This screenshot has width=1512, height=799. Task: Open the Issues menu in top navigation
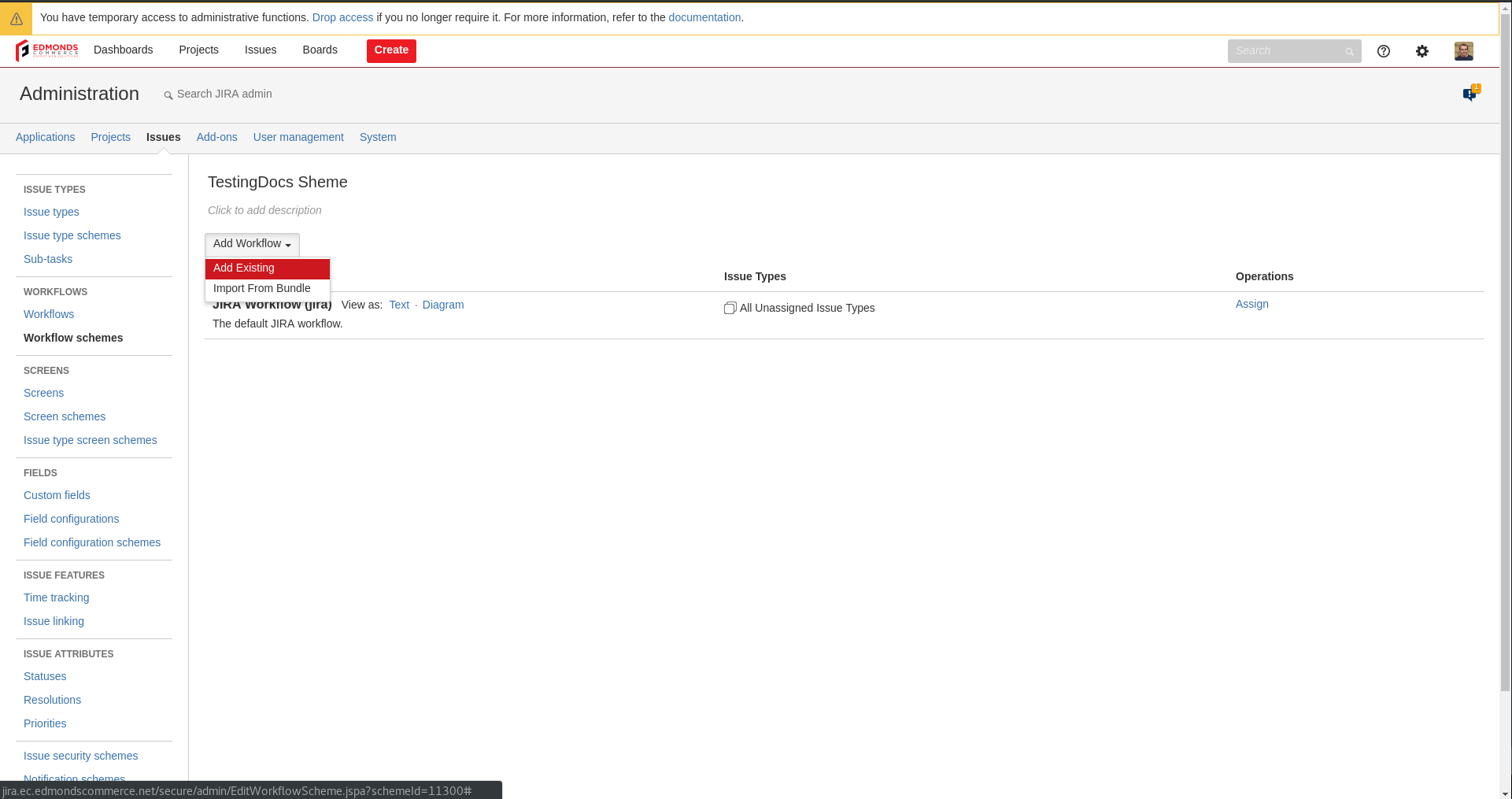[x=261, y=50]
